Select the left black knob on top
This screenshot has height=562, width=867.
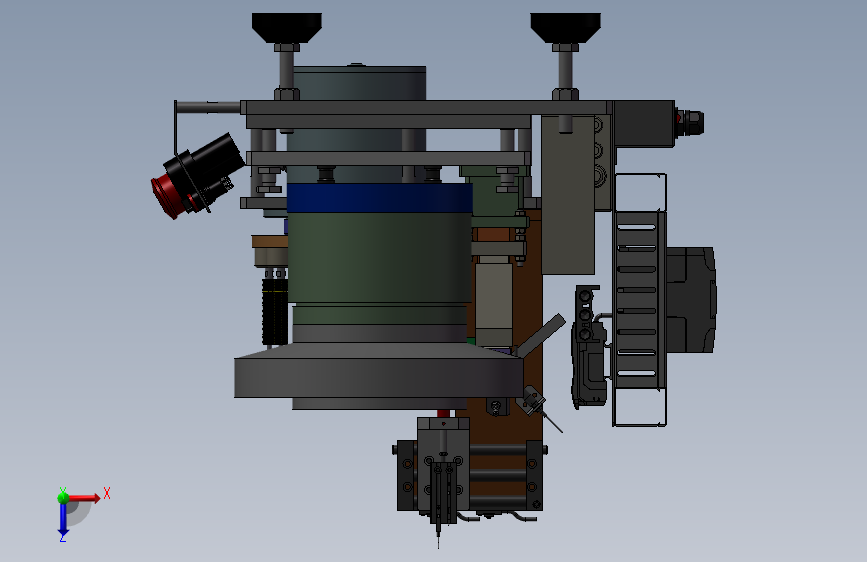286,28
